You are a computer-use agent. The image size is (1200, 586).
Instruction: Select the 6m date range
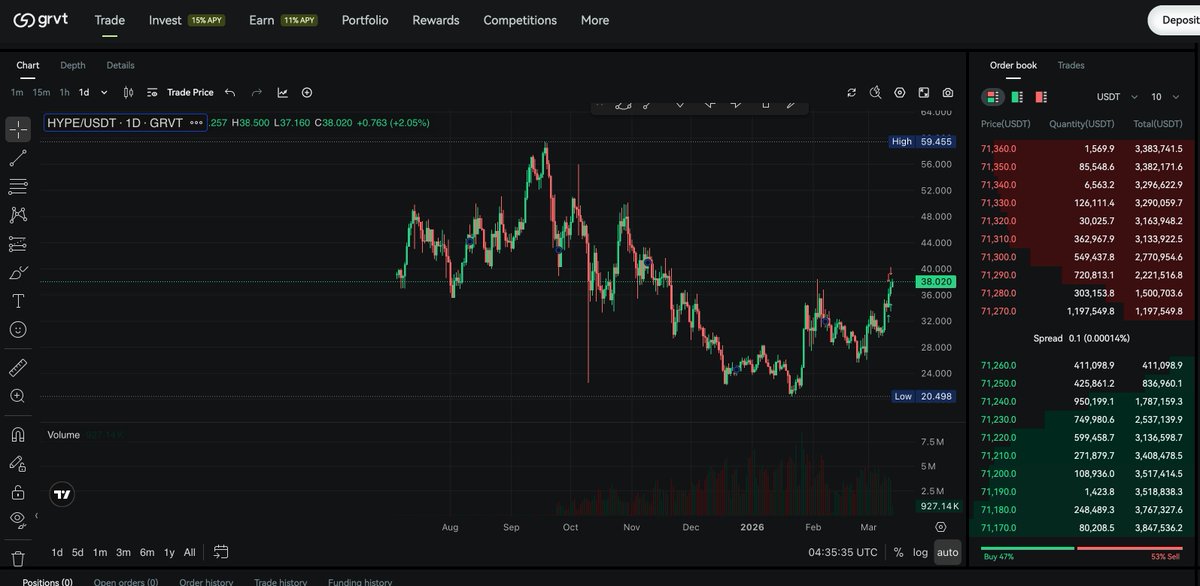(x=147, y=552)
